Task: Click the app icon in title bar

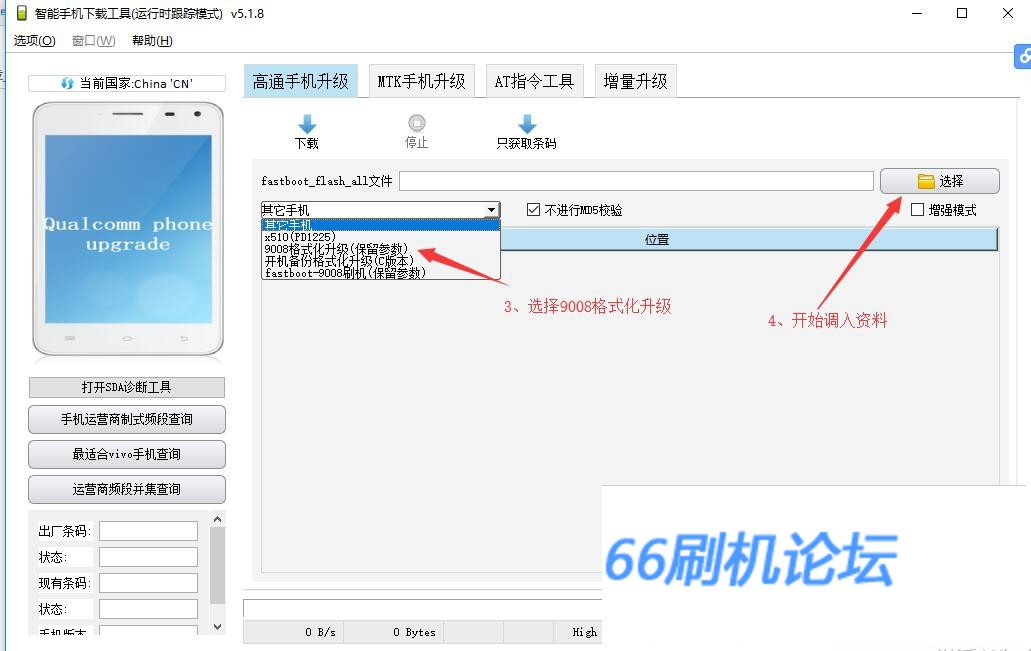Action: click(21, 13)
